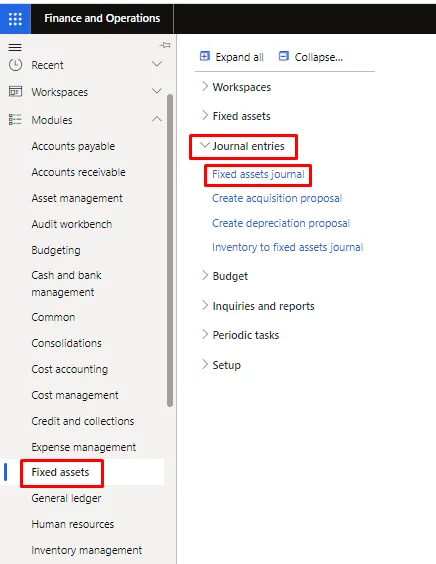Expand the Inquiries and reports group

coord(205,305)
